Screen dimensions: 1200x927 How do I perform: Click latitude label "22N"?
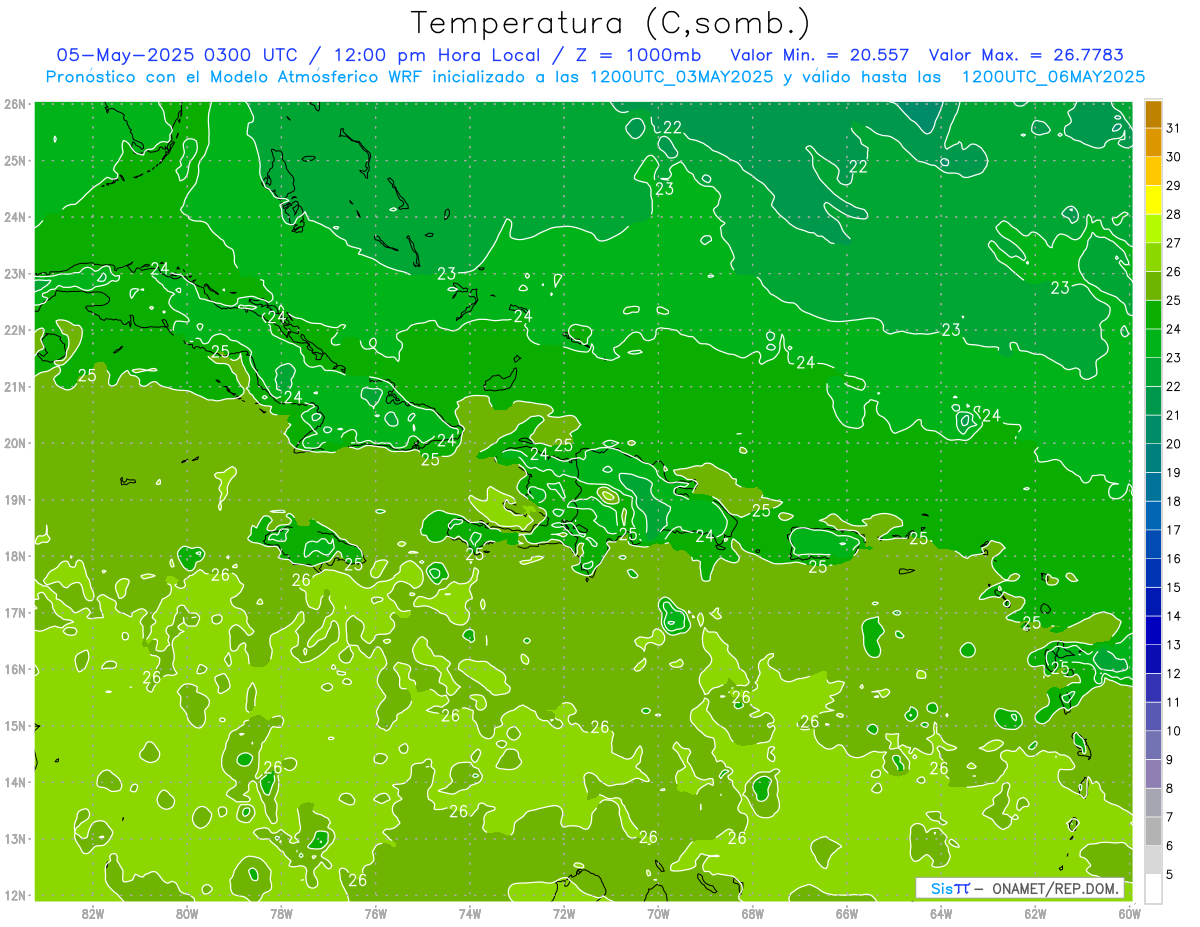coord(15,329)
